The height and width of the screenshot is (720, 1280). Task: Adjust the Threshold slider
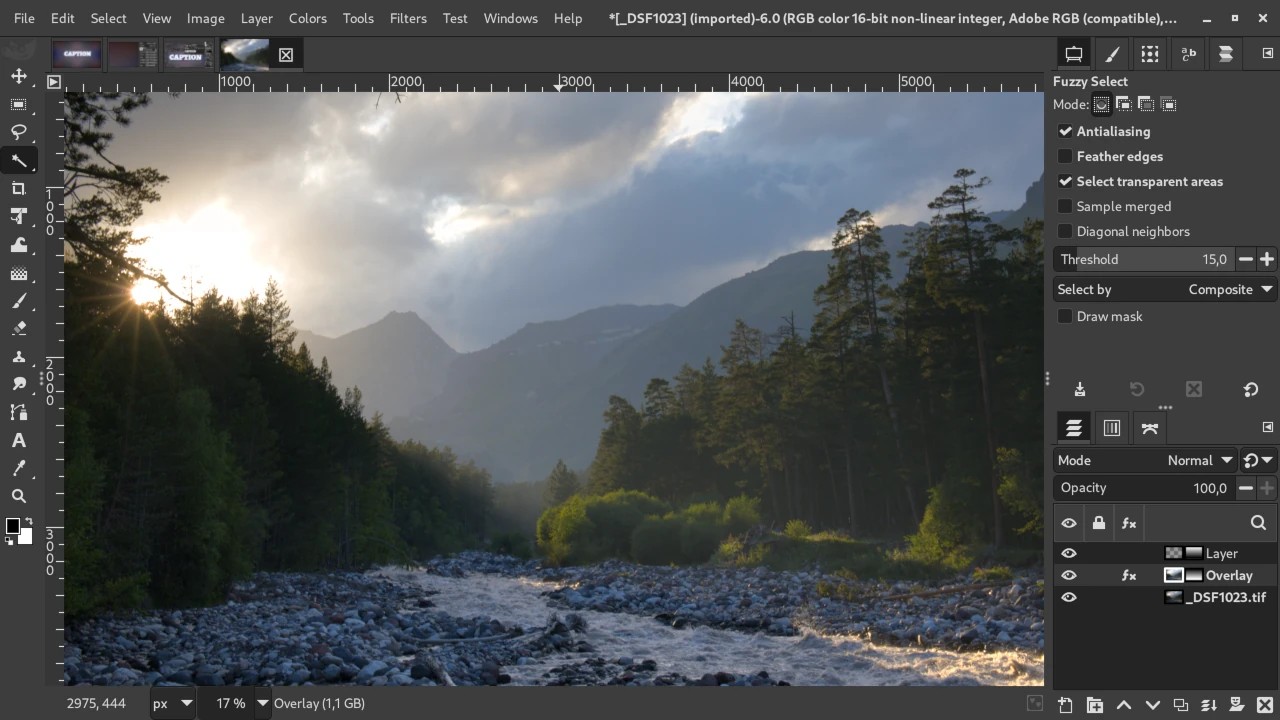click(1144, 259)
